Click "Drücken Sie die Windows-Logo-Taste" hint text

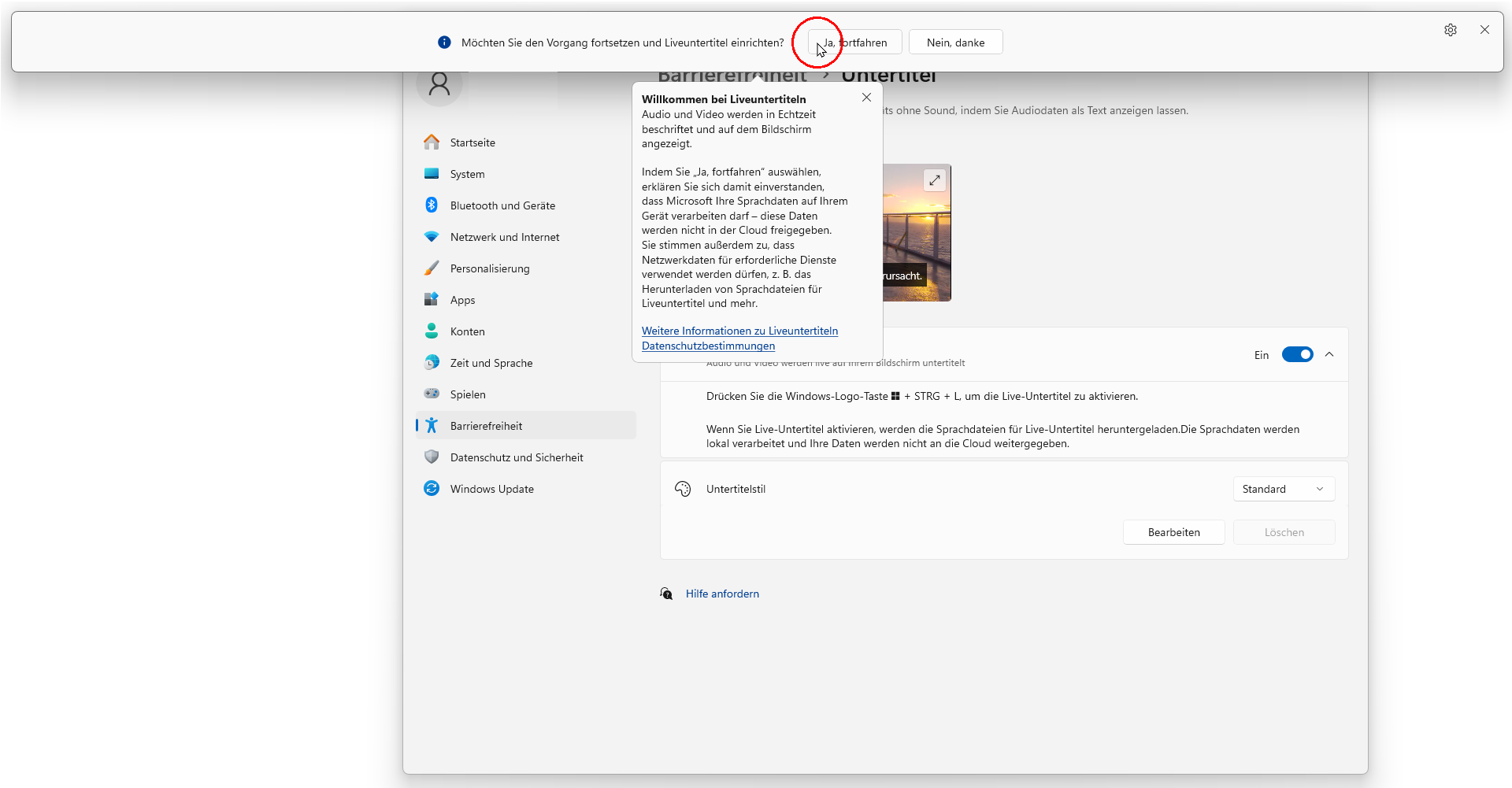pos(921,396)
